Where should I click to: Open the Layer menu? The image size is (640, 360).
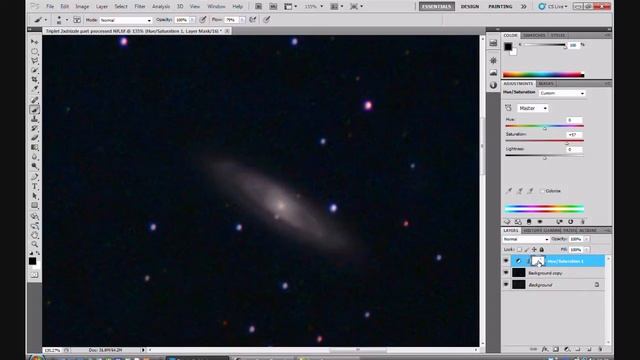click(102, 7)
